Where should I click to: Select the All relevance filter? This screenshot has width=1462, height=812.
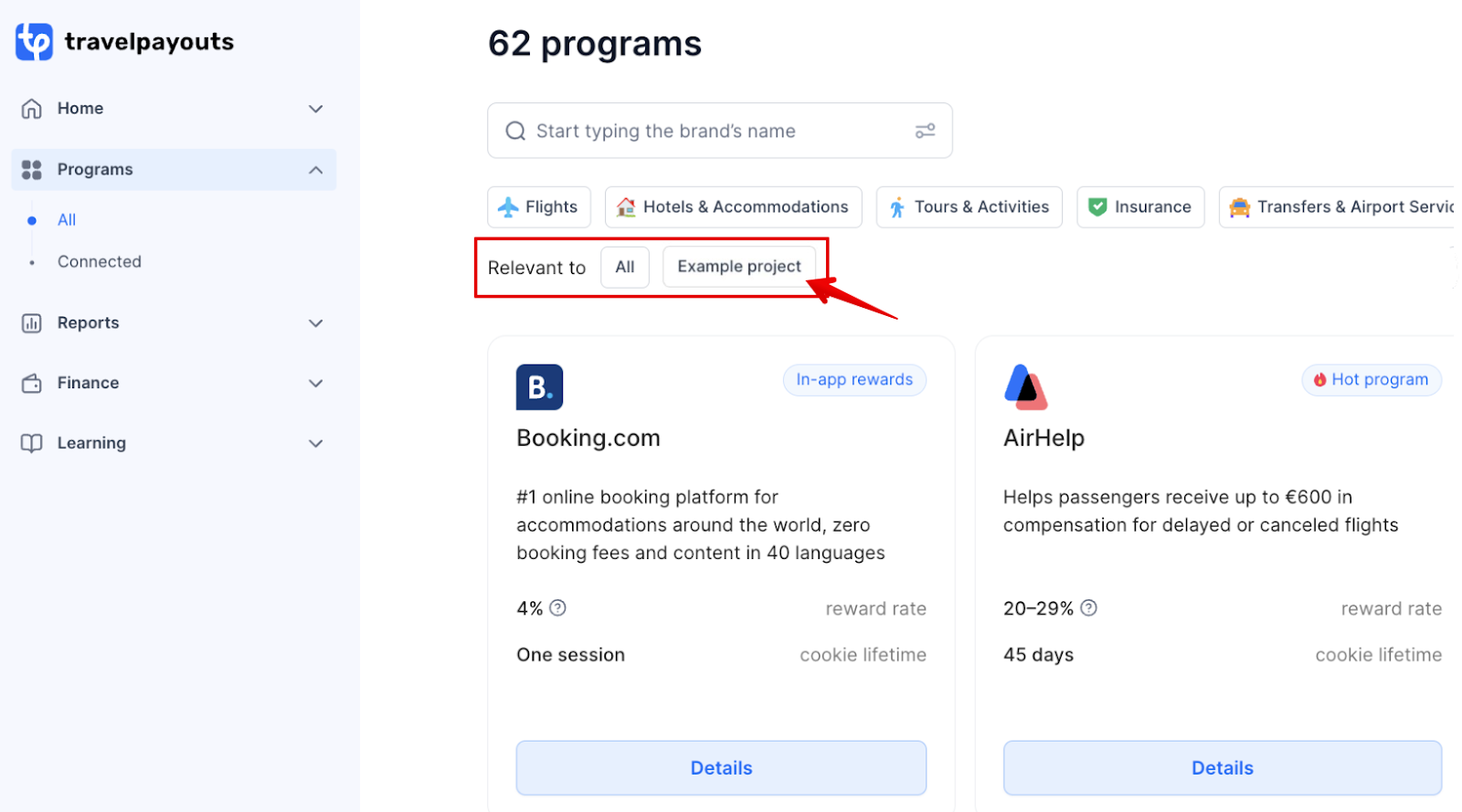tap(625, 267)
